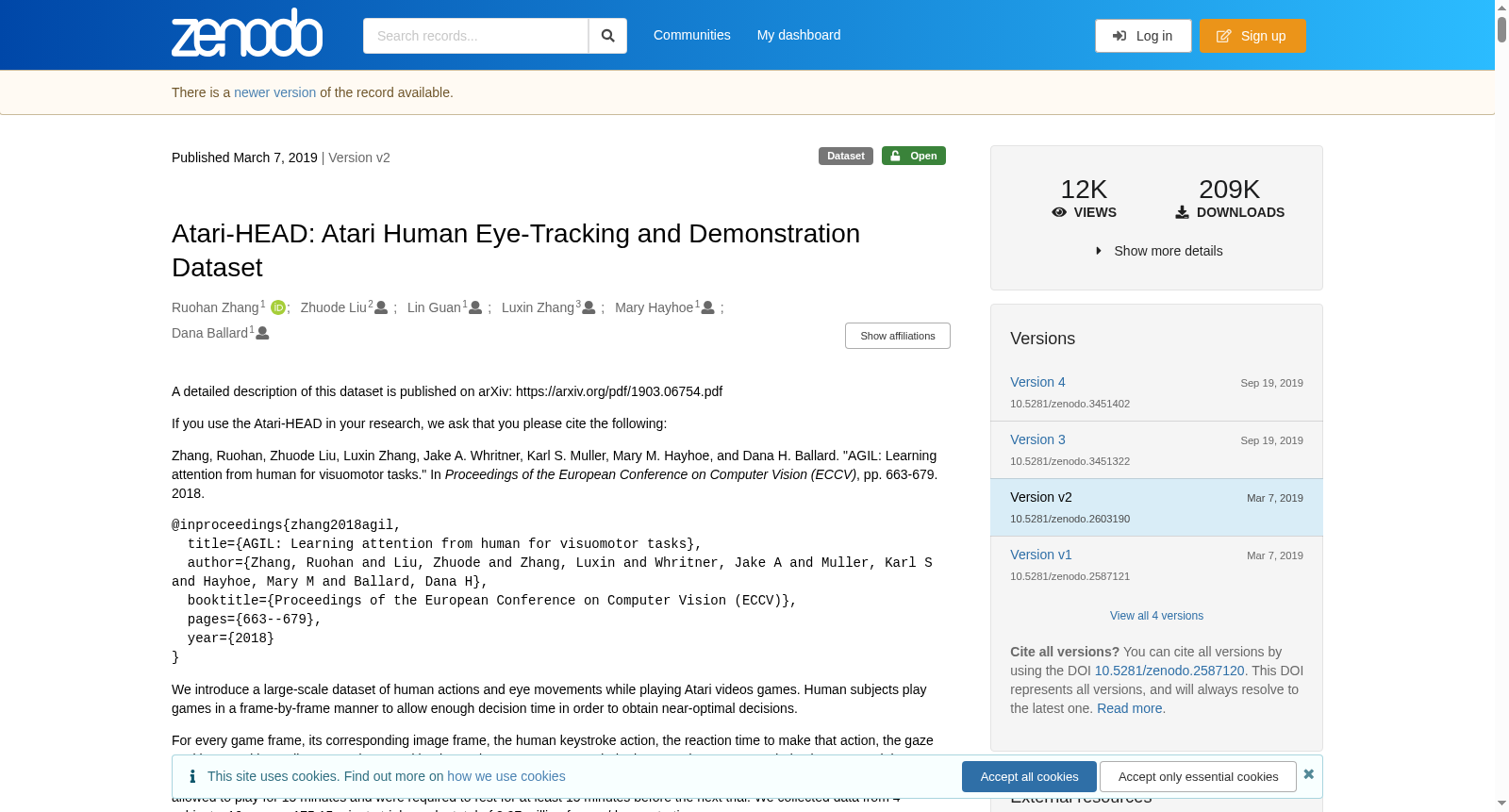Open Version 3 in Versions list
Viewport: 1509px width, 812px height.
click(x=1037, y=439)
